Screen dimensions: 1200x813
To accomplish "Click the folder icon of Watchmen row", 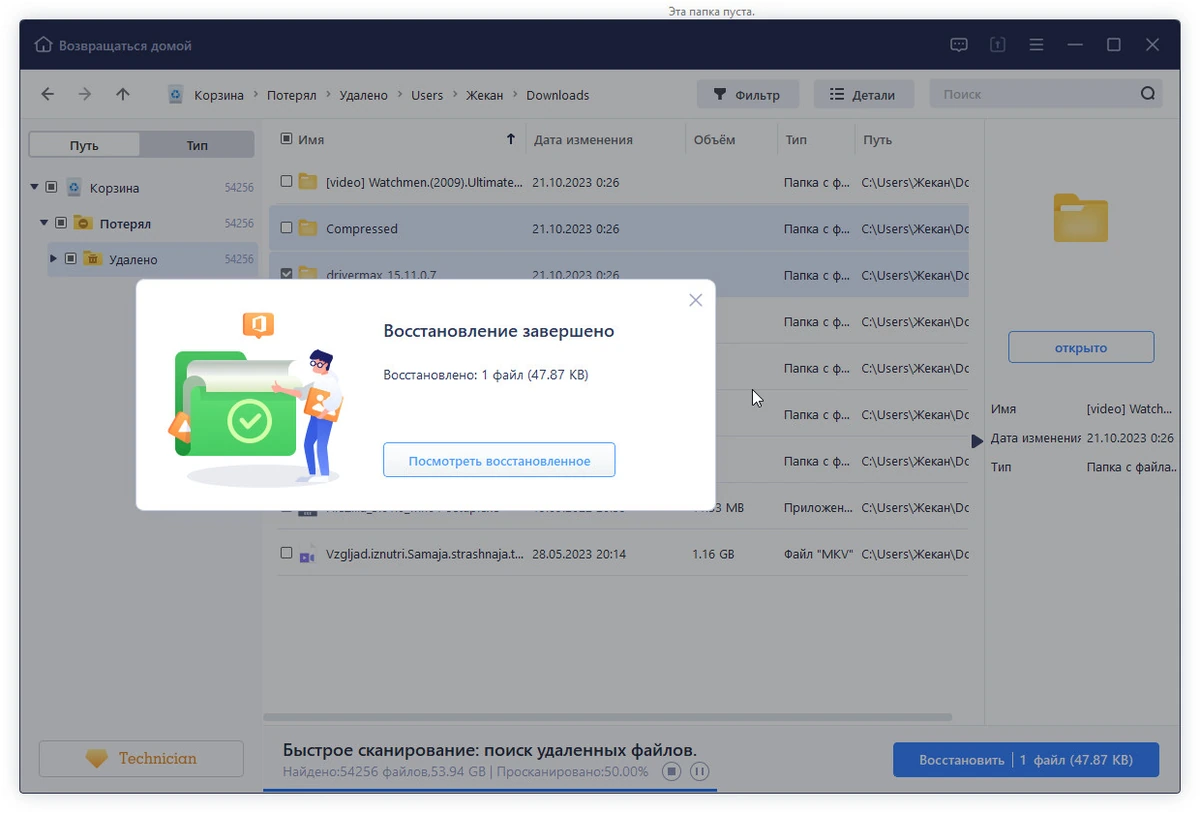I will pyautogui.click(x=308, y=182).
